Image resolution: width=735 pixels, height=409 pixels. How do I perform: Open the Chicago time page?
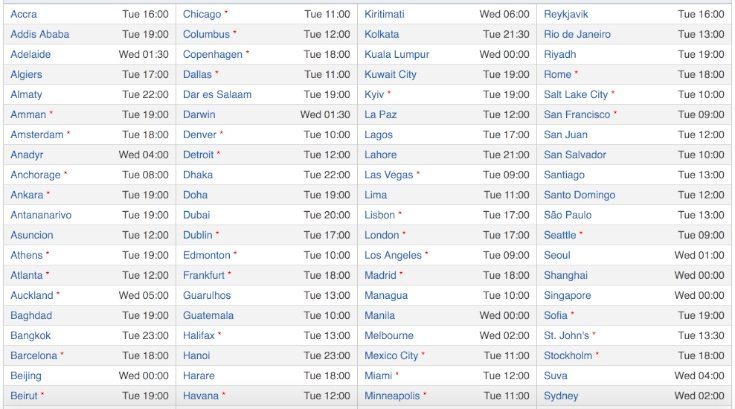202,14
